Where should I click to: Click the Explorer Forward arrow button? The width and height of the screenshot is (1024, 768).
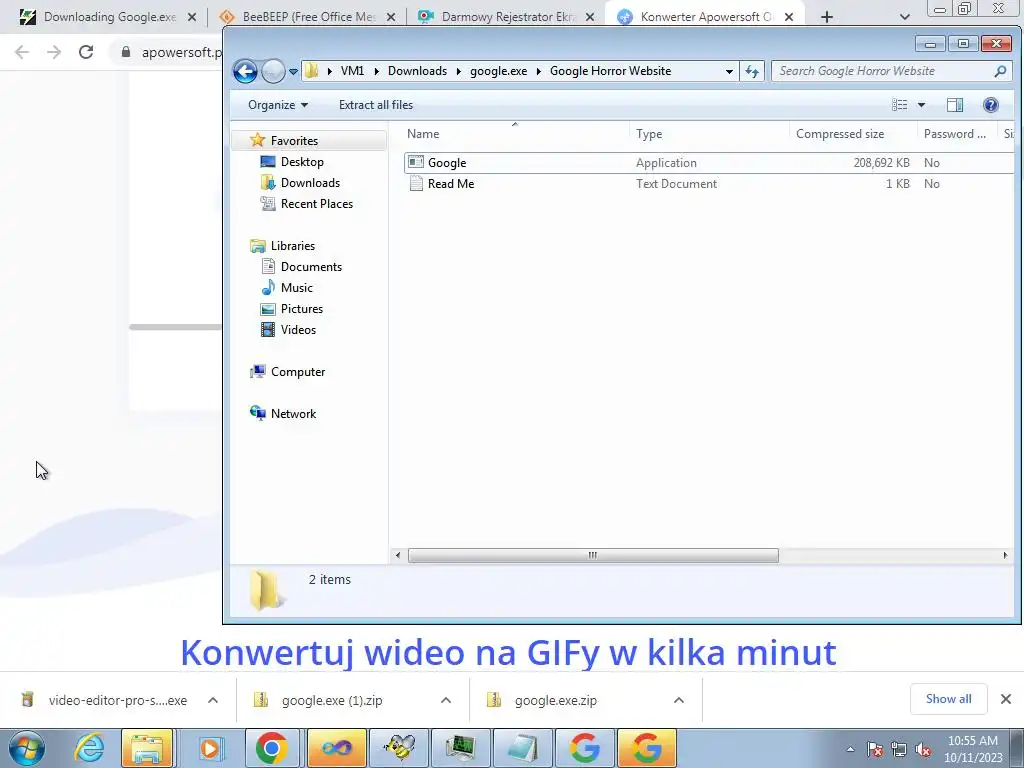[273, 71]
